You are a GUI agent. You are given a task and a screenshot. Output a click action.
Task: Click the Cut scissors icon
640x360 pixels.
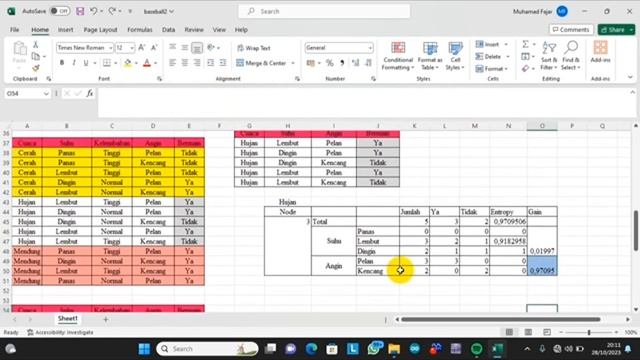[x=36, y=44]
